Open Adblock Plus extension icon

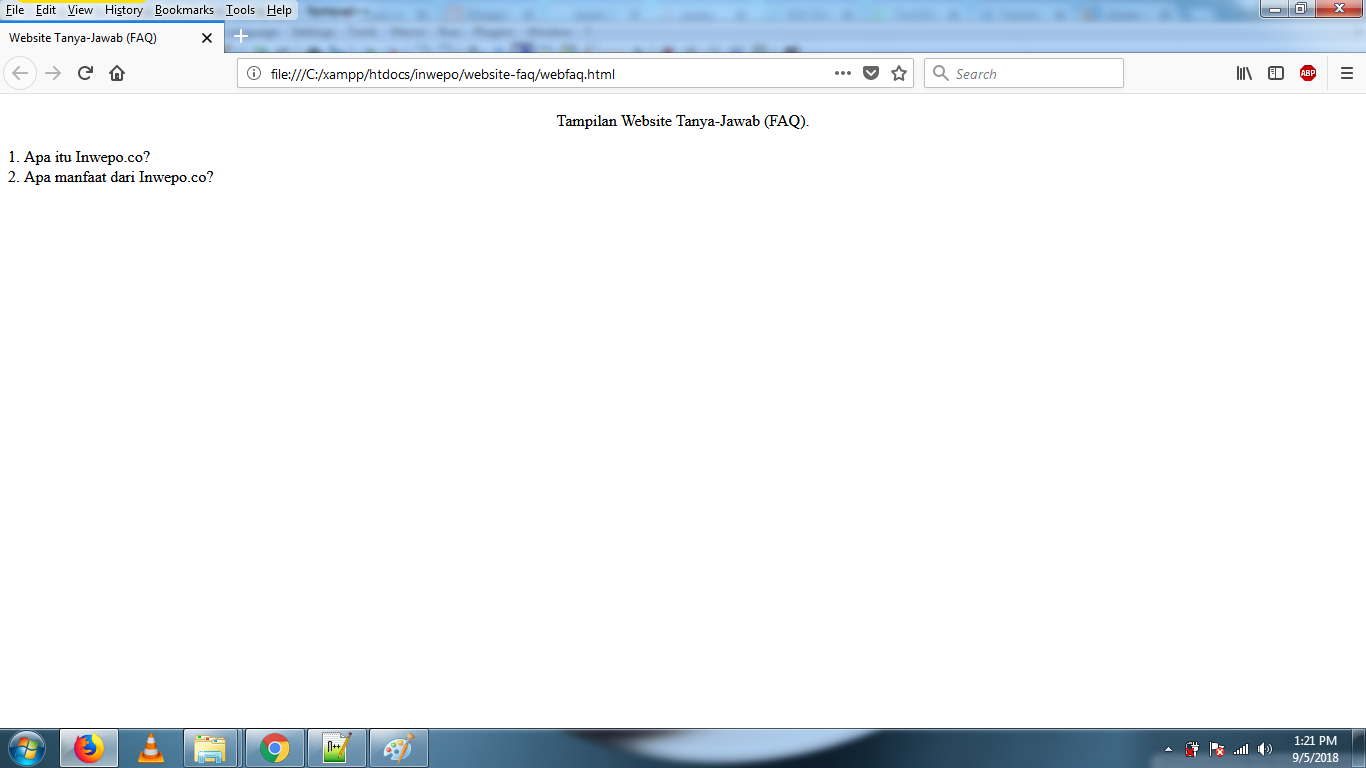(x=1308, y=73)
